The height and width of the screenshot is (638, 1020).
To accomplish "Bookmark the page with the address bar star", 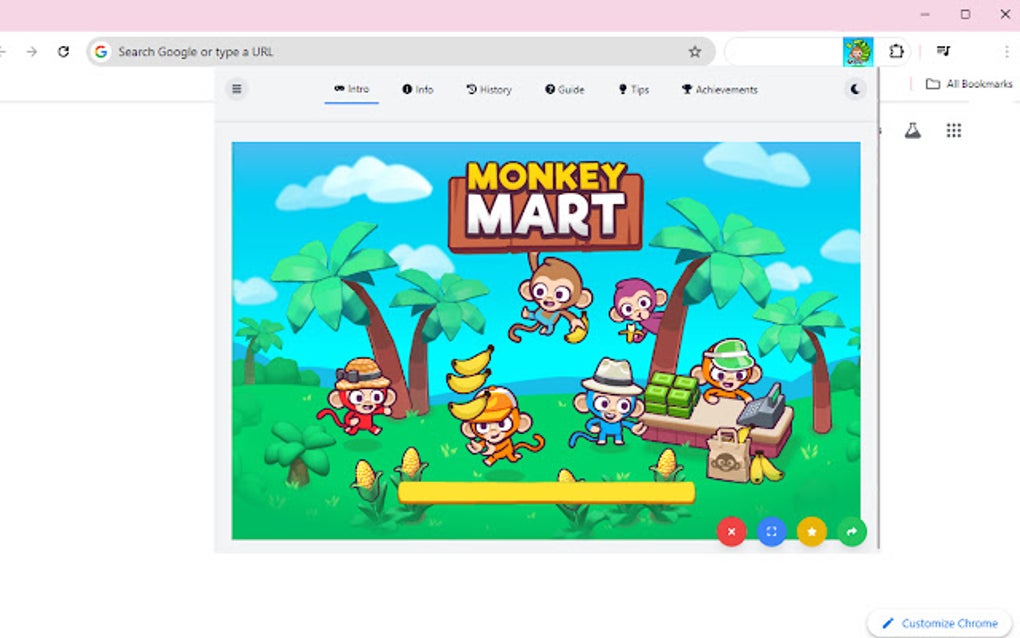I will tap(695, 50).
